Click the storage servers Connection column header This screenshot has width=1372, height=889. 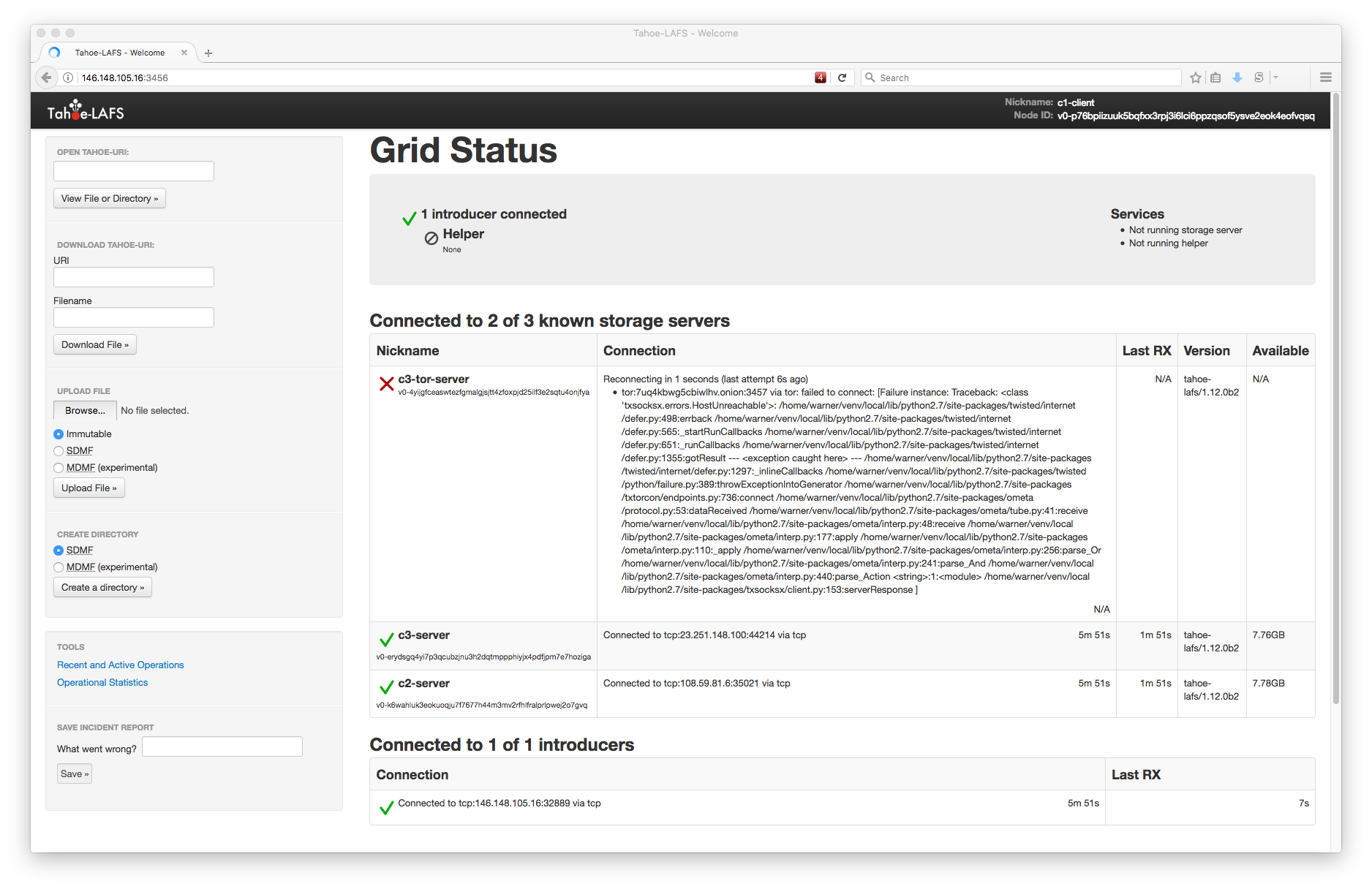point(639,350)
